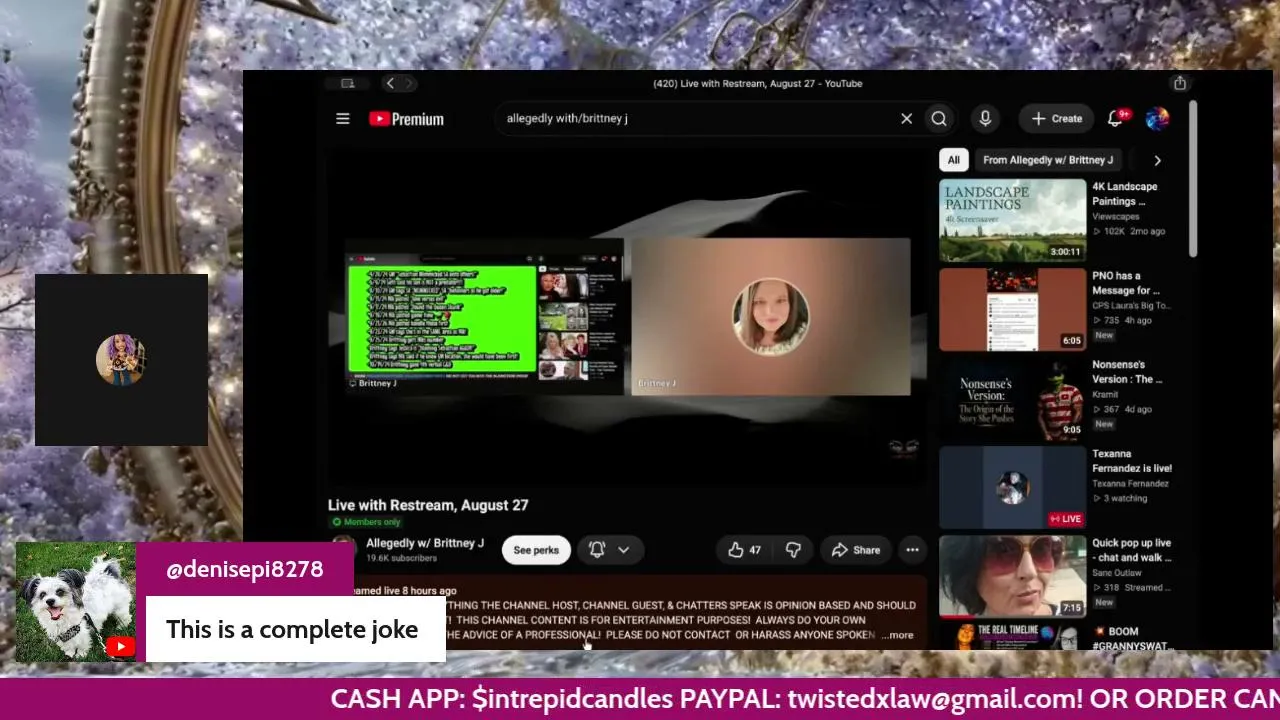
Task: Open the three-dot more actions menu
Action: coord(912,550)
